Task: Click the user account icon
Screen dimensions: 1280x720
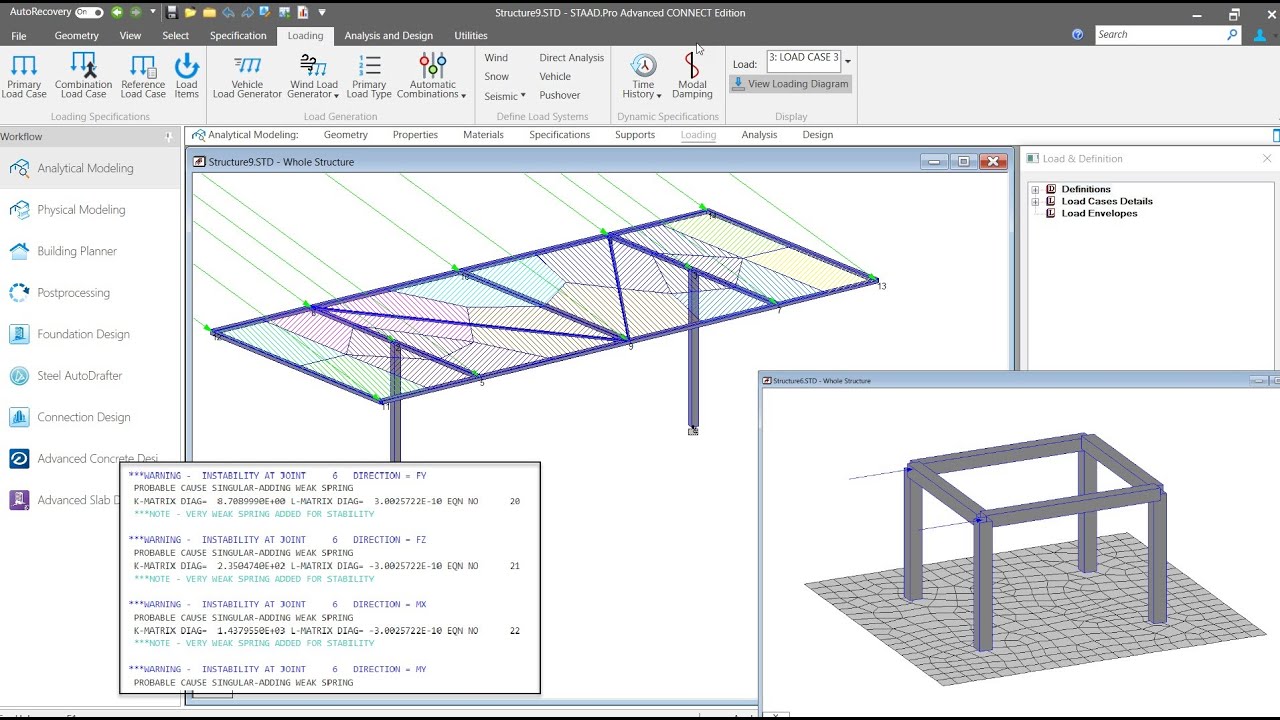Action: coord(1260,34)
